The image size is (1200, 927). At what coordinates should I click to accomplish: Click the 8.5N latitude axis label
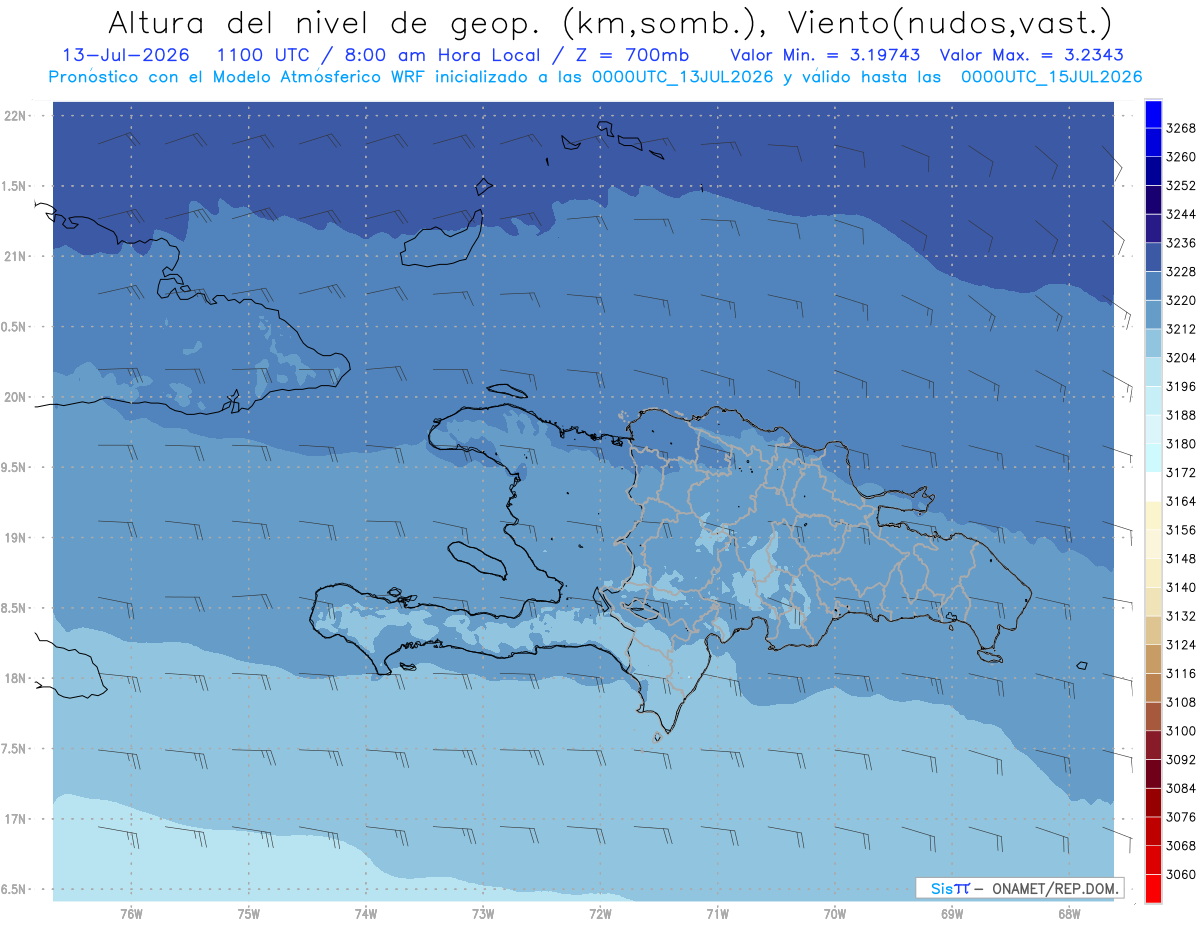15,609
